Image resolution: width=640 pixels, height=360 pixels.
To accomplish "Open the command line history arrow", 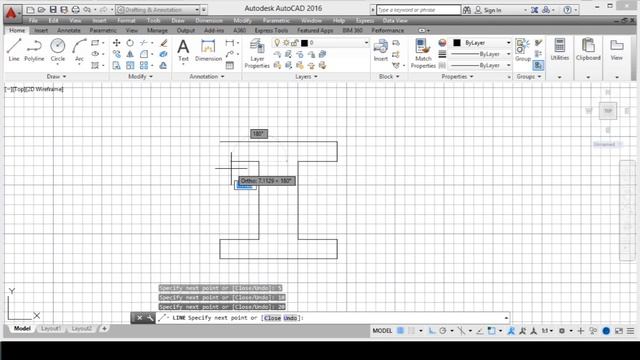I will click(x=506, y=318).
